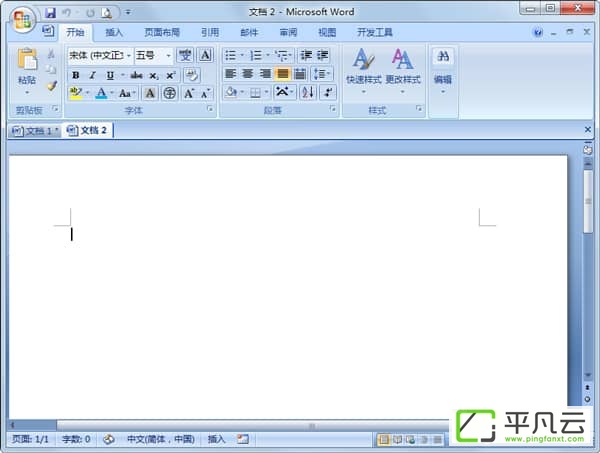Open the Font dialog launcher
600x453 pixels.
coord(210,109)
